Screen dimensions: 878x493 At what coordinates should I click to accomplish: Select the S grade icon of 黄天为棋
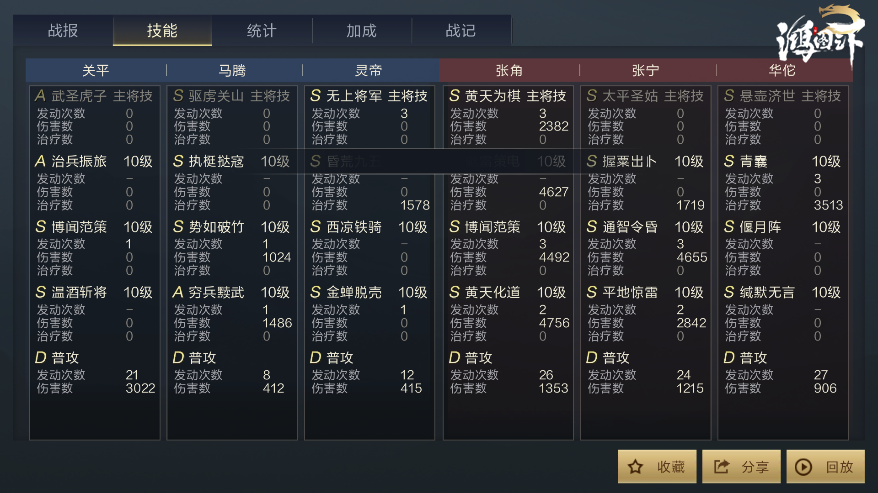[454, 96]
